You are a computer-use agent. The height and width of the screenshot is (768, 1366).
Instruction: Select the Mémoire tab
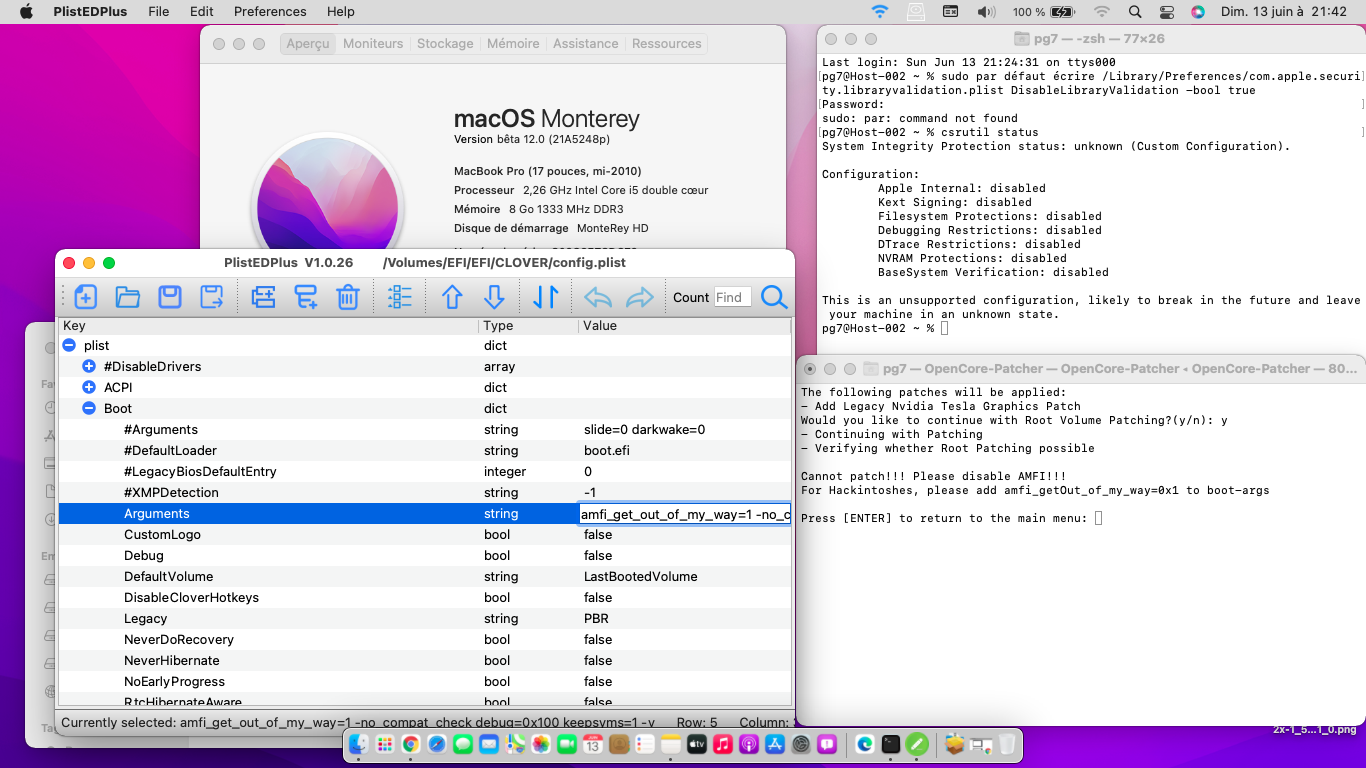click(512, 44)
